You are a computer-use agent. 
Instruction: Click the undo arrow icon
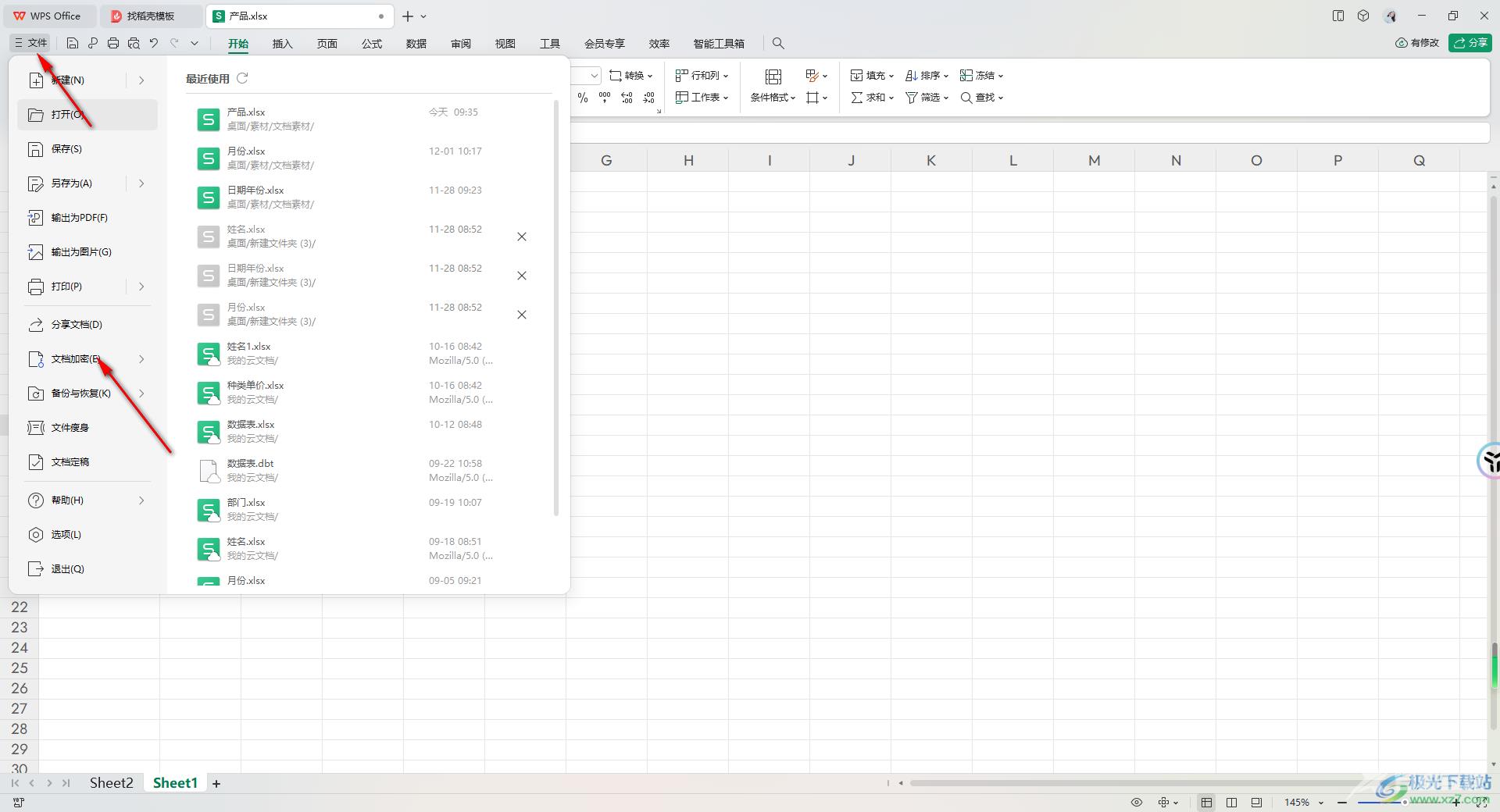point(154,44)
